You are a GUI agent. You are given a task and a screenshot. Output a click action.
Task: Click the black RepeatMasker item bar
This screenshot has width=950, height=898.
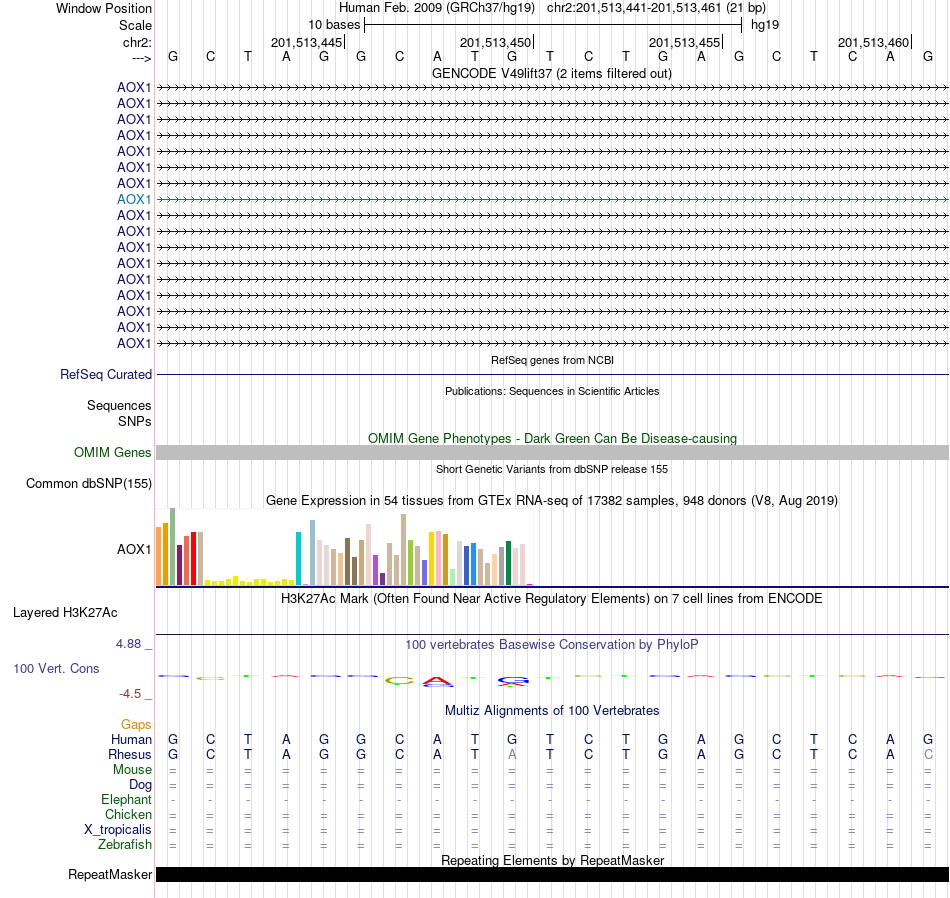click(x=552, y=874)
